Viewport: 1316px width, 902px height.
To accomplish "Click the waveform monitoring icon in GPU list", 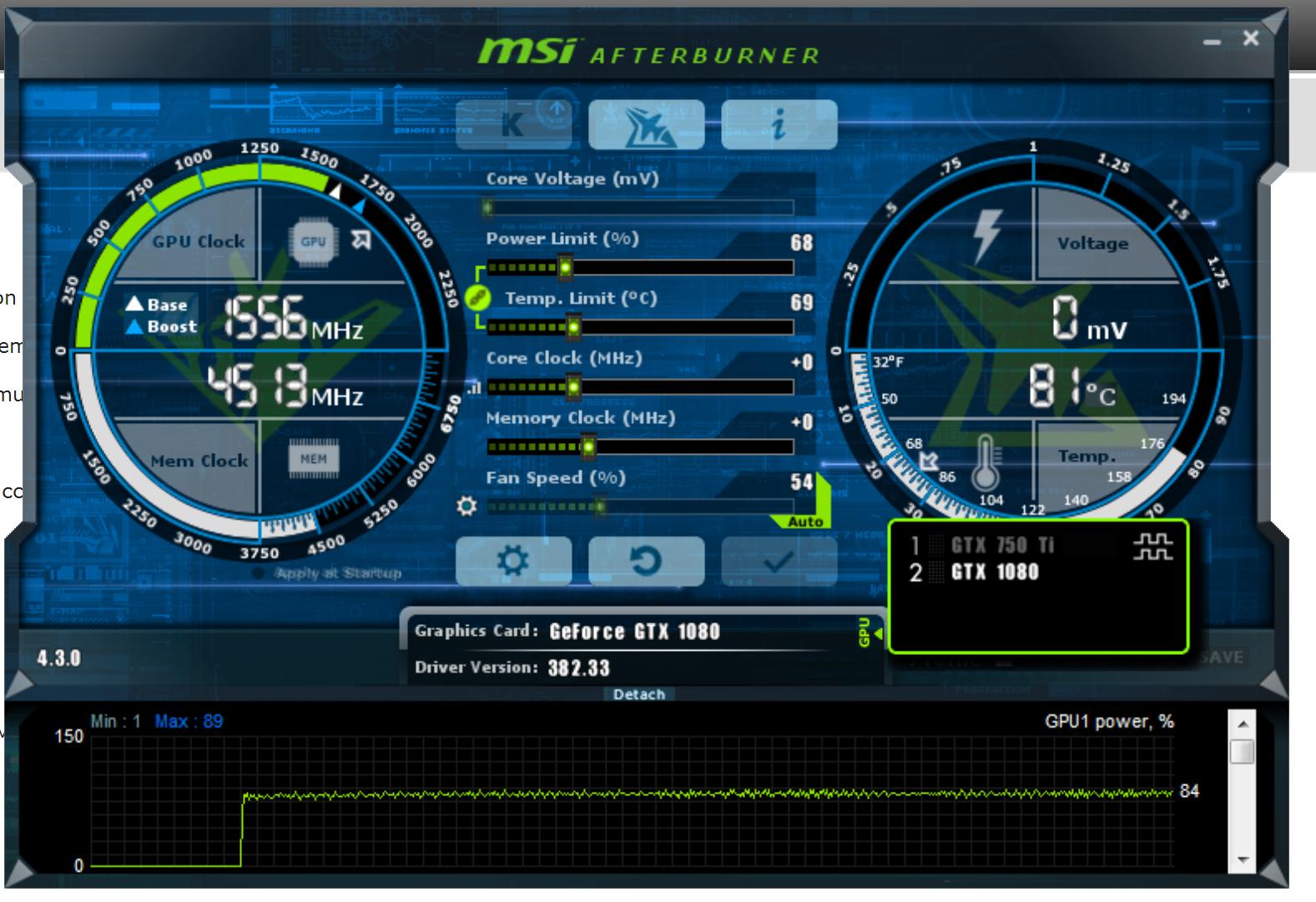I will click(1152, 547).
